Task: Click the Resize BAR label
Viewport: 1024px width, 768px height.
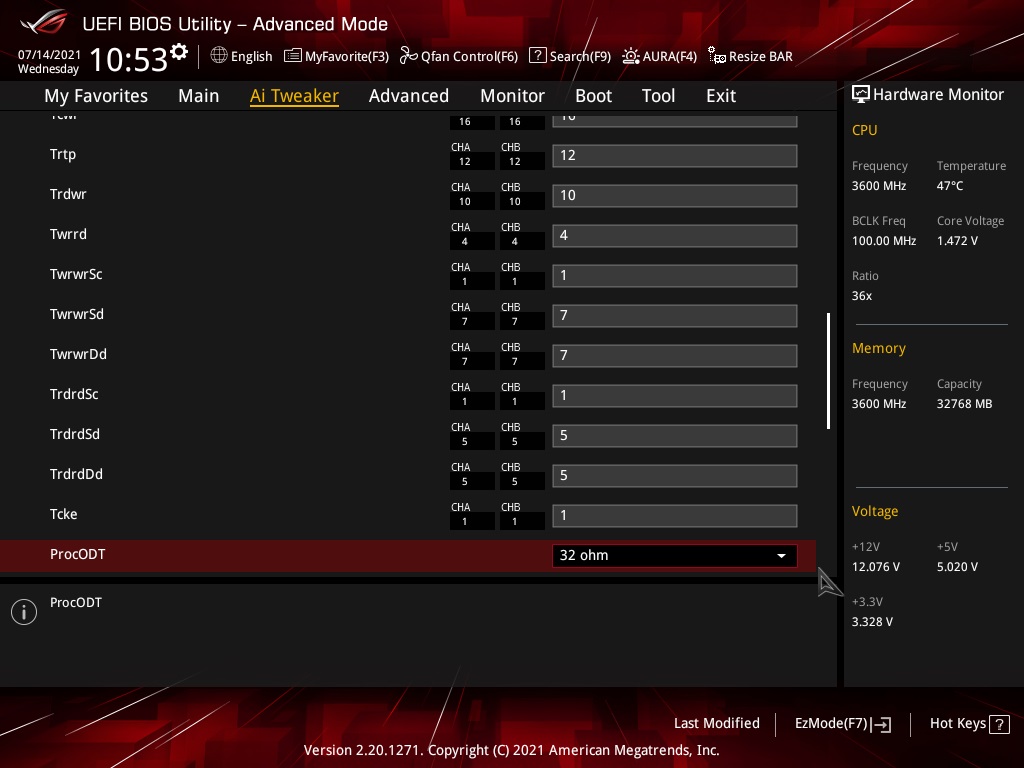Action: coord(761,56)
